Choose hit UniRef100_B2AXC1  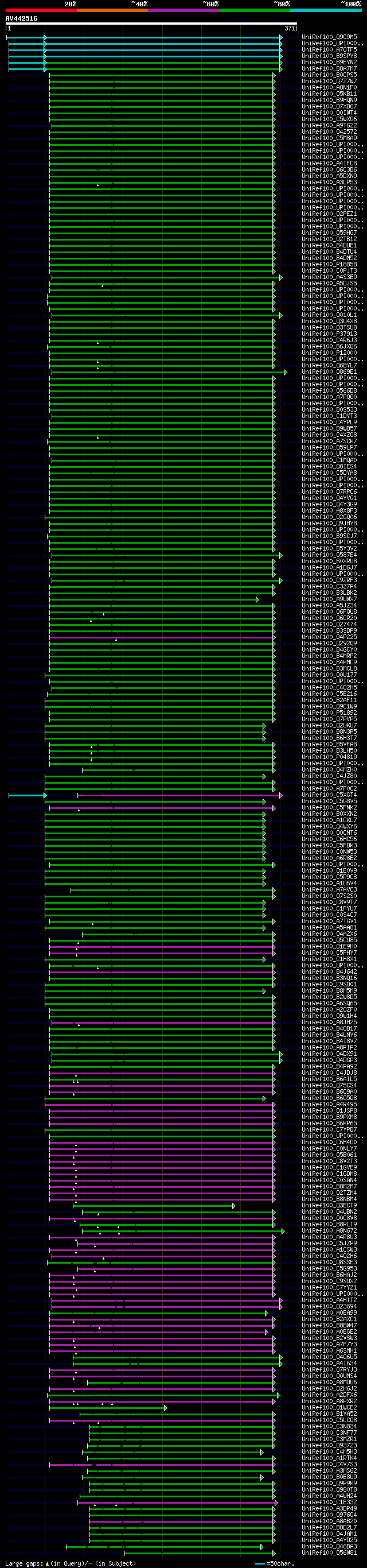[329, 1319]
